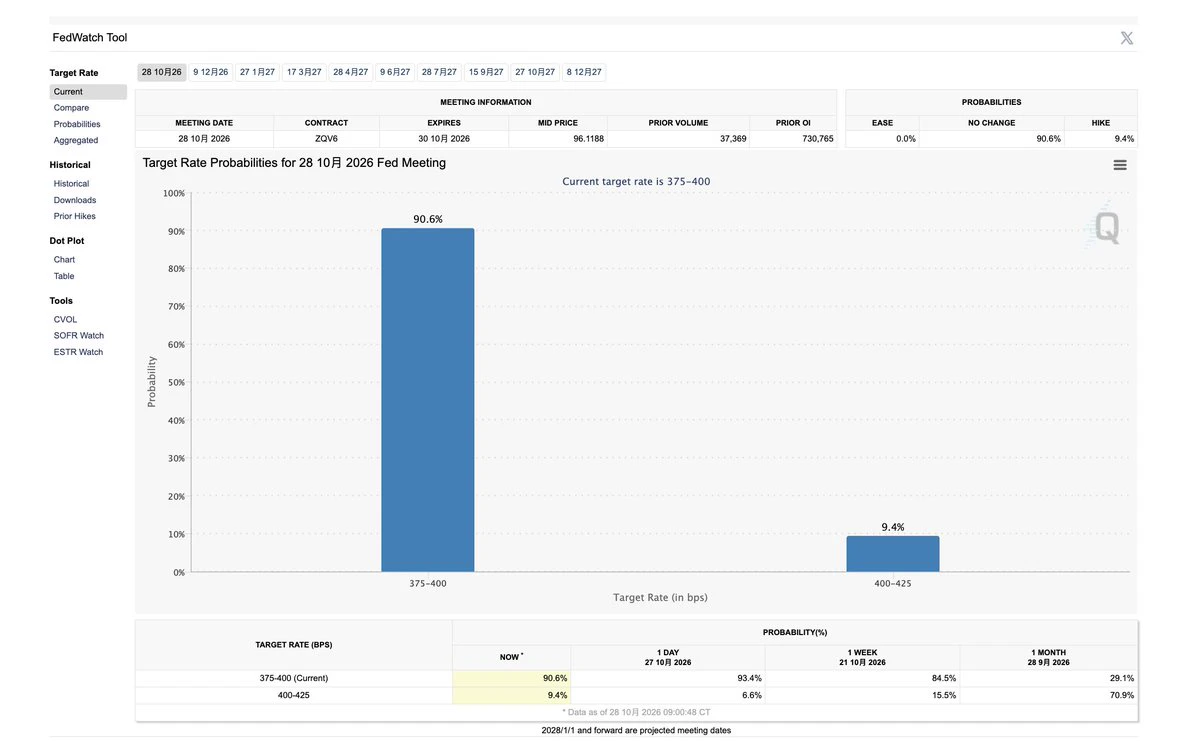
Task: Click the 'Current target rate is 375-400' subtitle
Action: 636,181
